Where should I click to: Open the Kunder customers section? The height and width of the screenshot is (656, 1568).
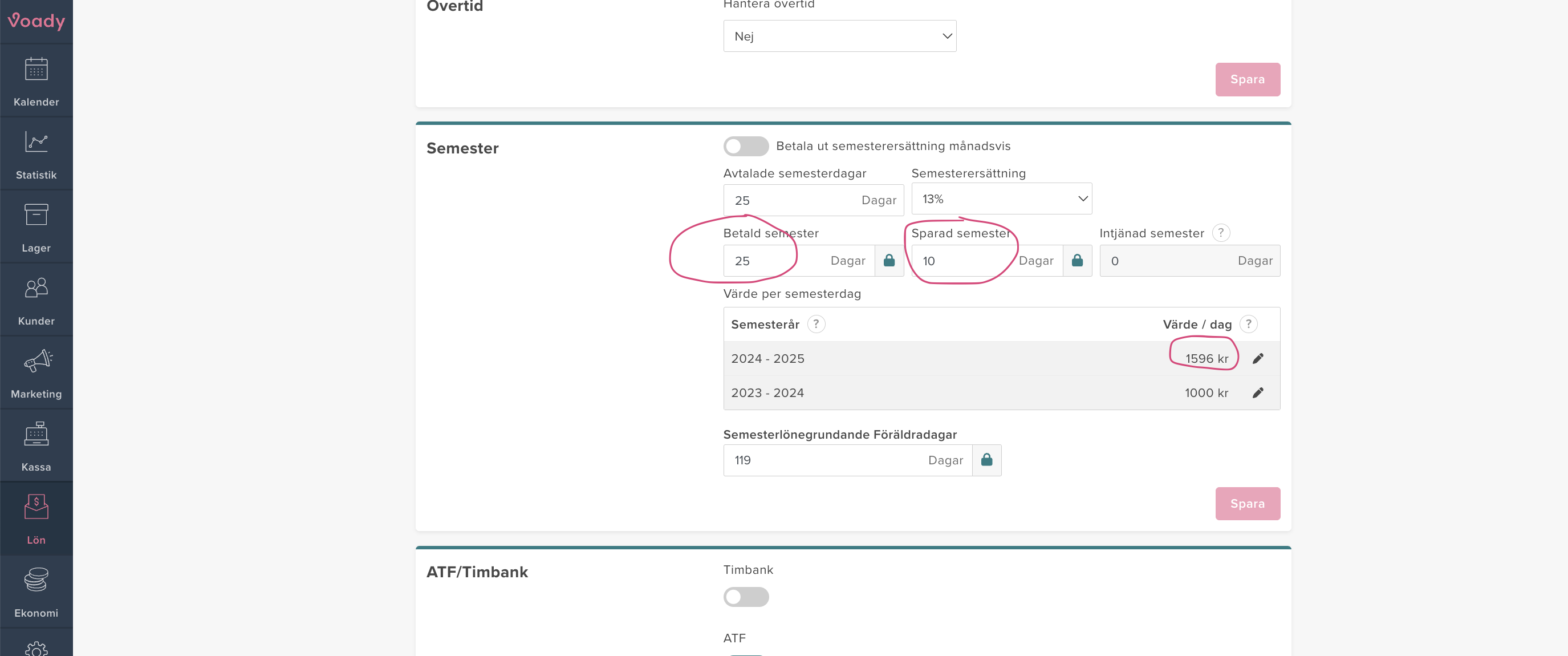(x=36, y=300)
